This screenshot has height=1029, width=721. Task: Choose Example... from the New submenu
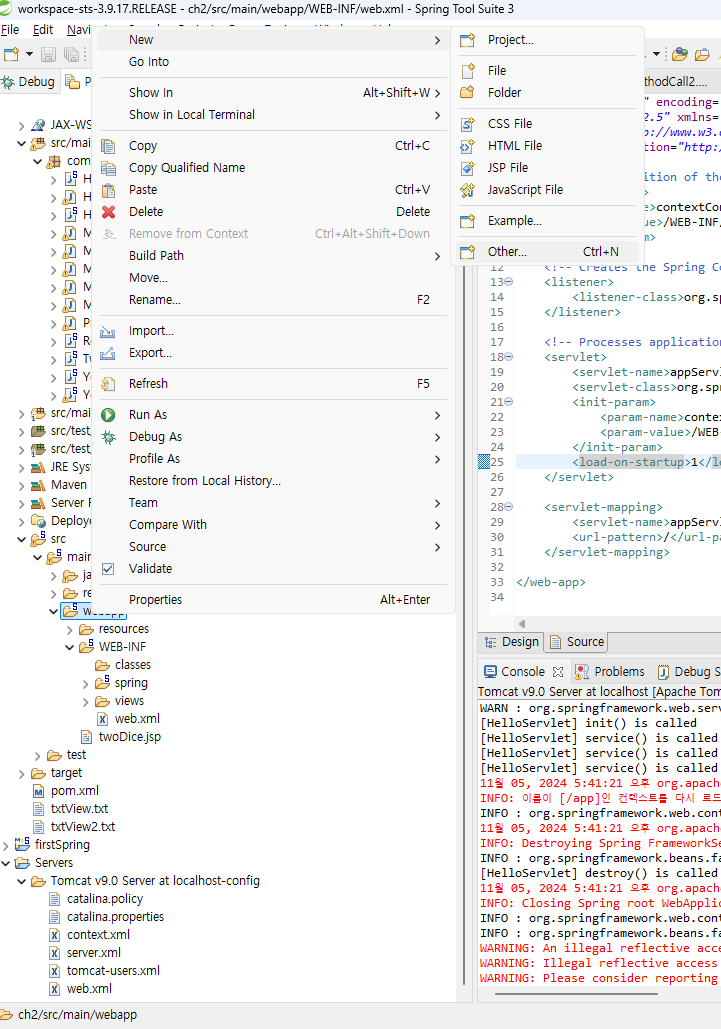coord(546,220)
